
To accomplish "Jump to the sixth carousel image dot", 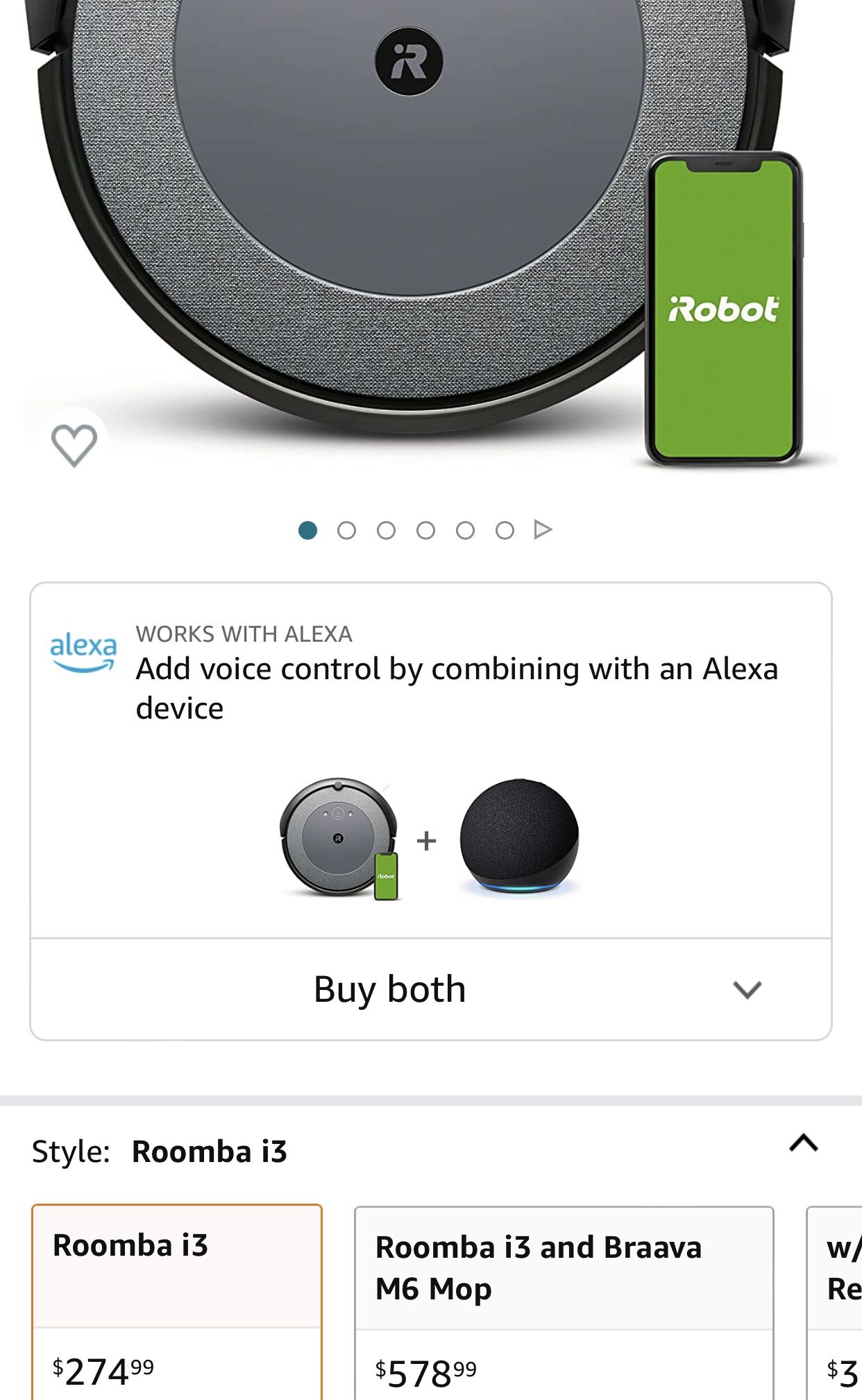I will [x=505, y=531].
